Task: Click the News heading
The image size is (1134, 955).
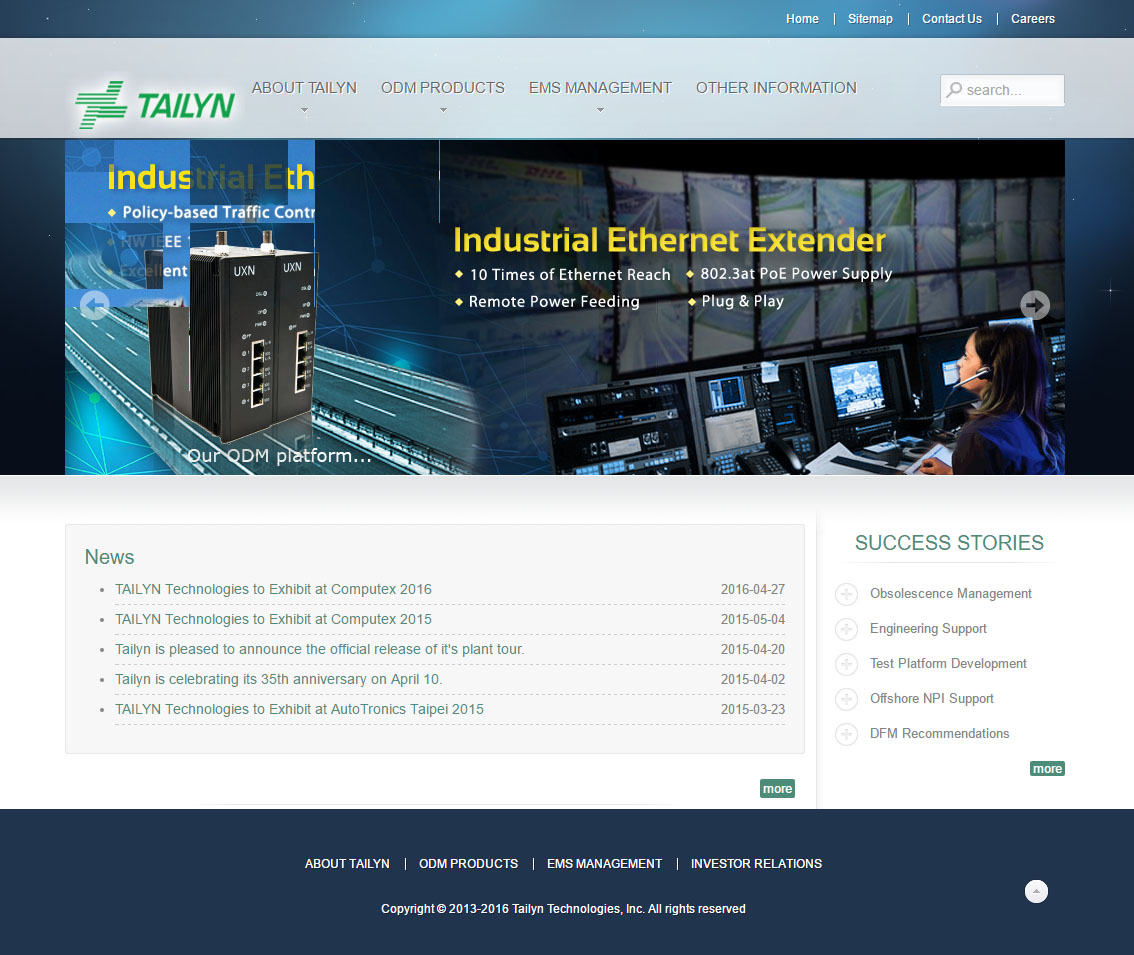Action: (109, 557)
